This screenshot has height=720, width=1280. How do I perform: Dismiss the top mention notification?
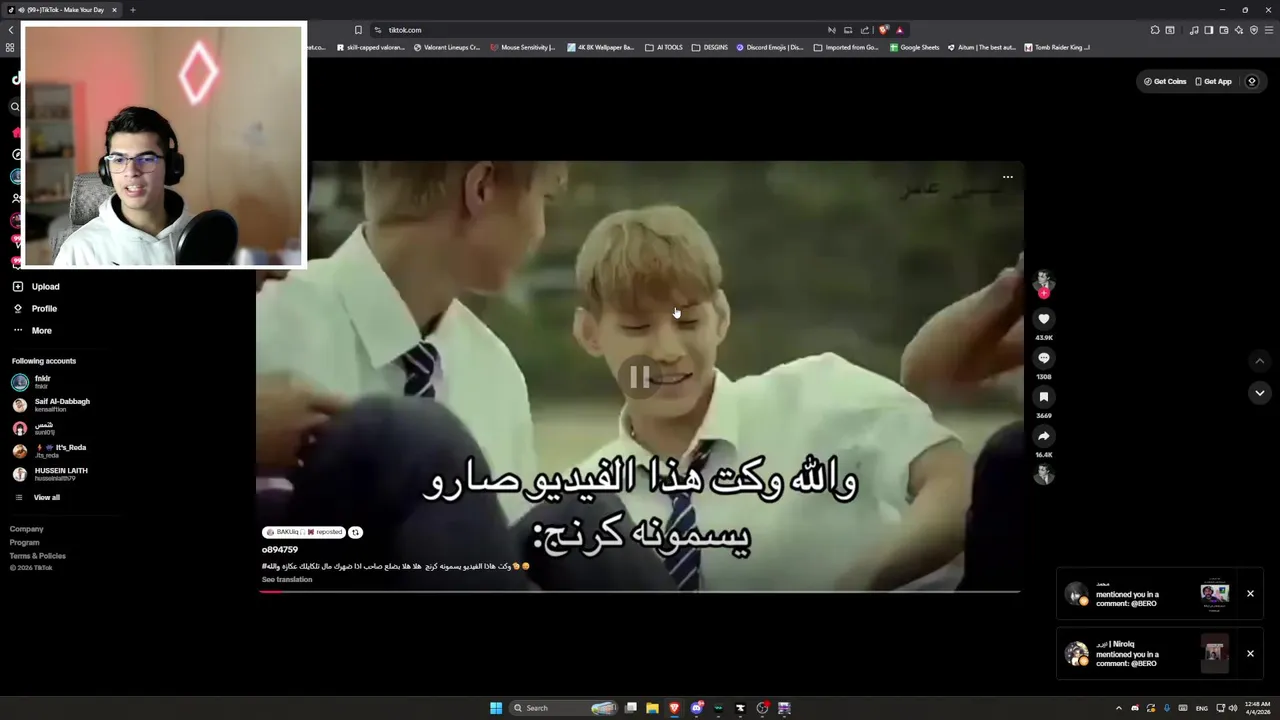pyautogui.click(x=1250, y=593)
